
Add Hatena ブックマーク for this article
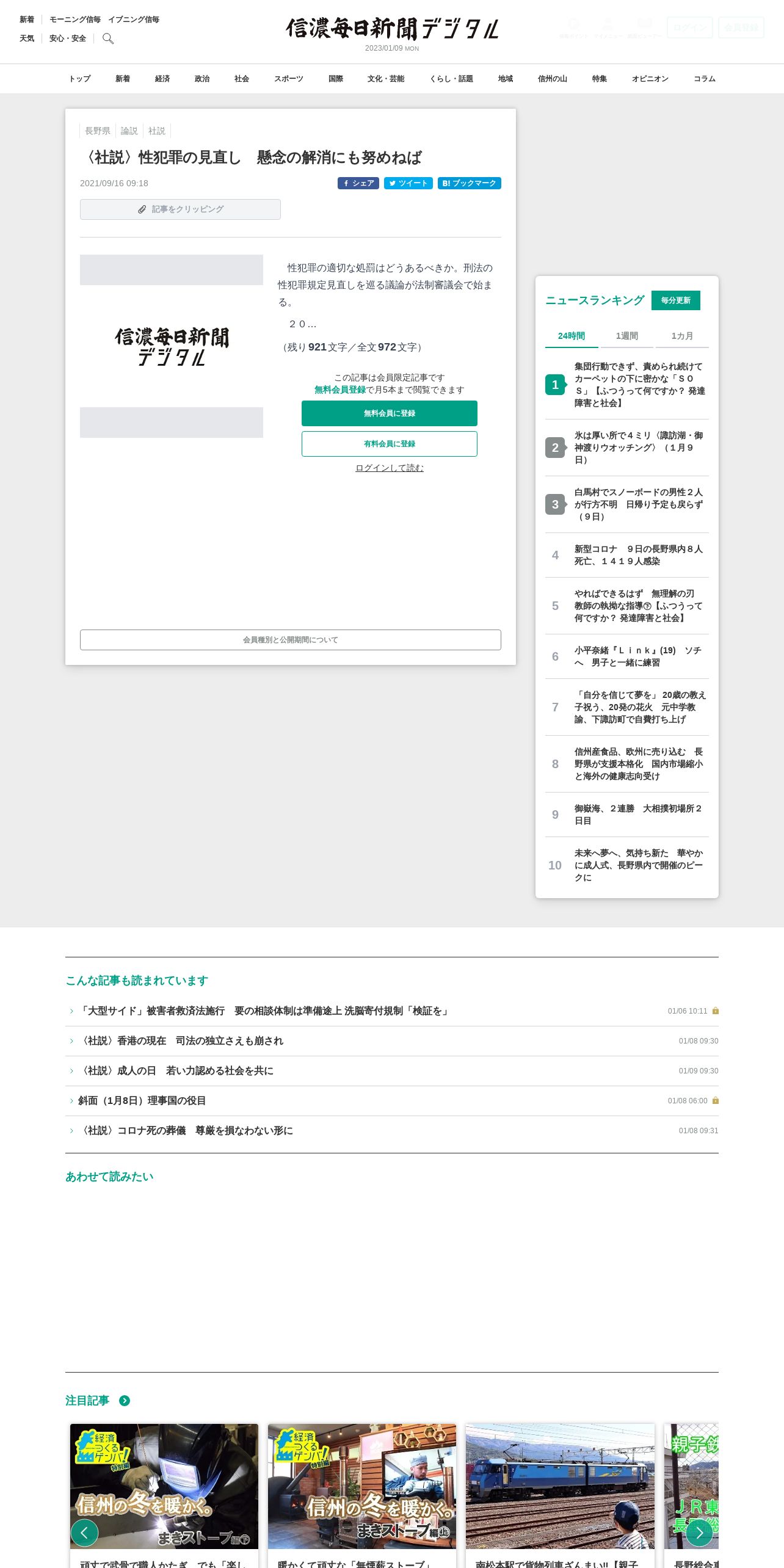tap(470, 183)
